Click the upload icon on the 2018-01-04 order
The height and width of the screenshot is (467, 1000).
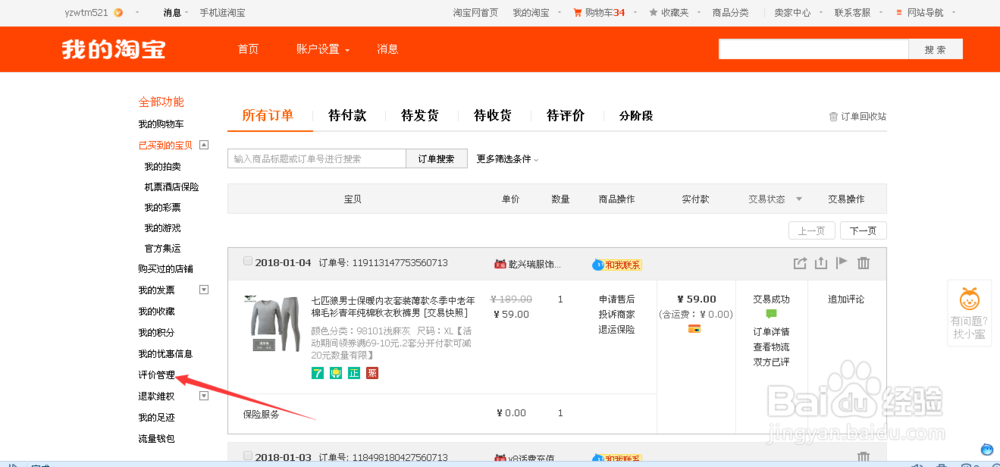point(821,263)
